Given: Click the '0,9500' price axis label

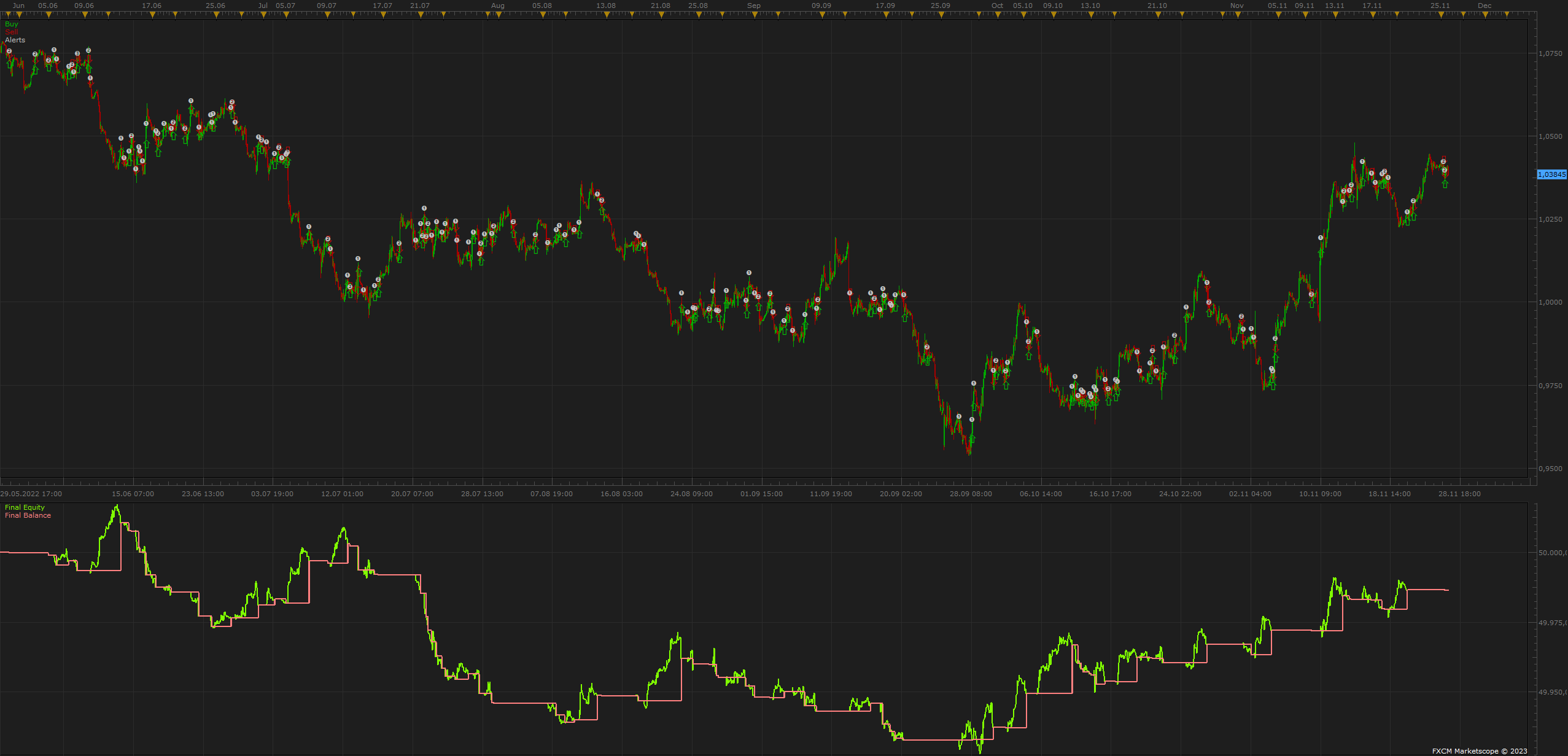Looking at the screenshot, I should pyautogui.click(x=1550, y=469).
